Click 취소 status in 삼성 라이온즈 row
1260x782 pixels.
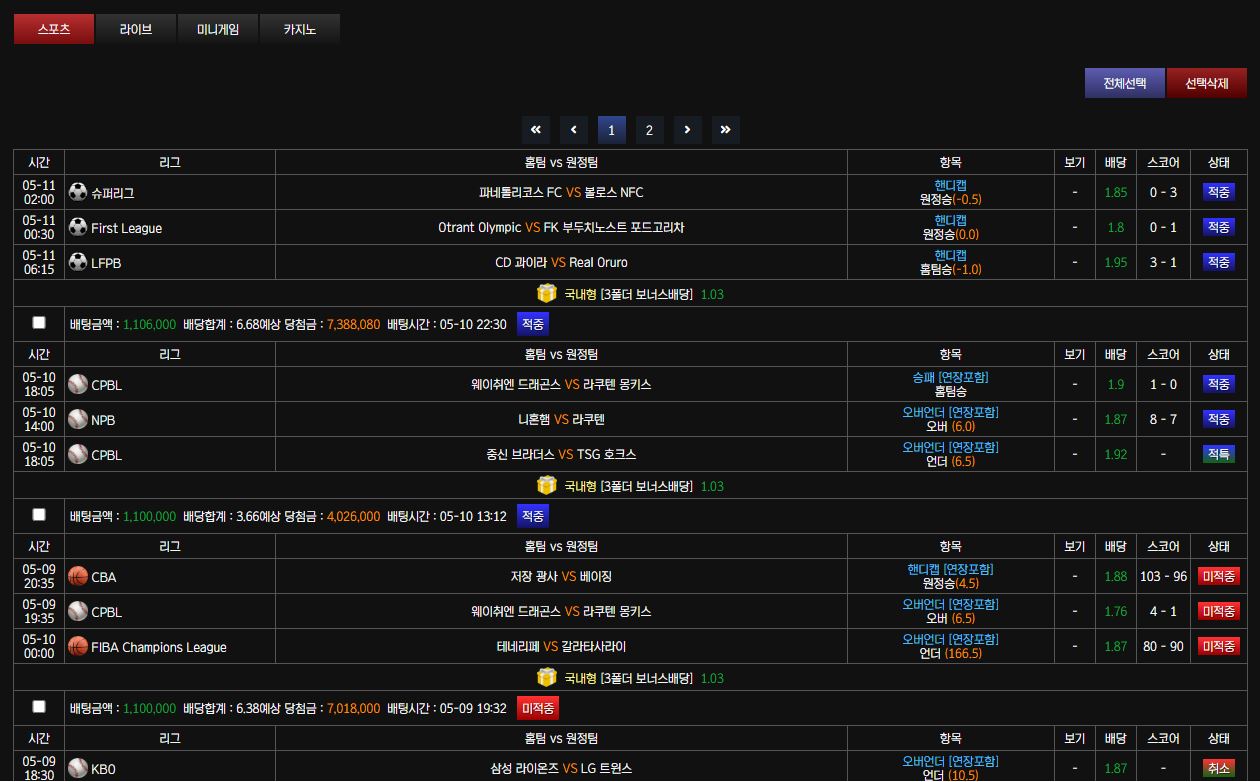pyautogui.click(x=1218, y=768)
